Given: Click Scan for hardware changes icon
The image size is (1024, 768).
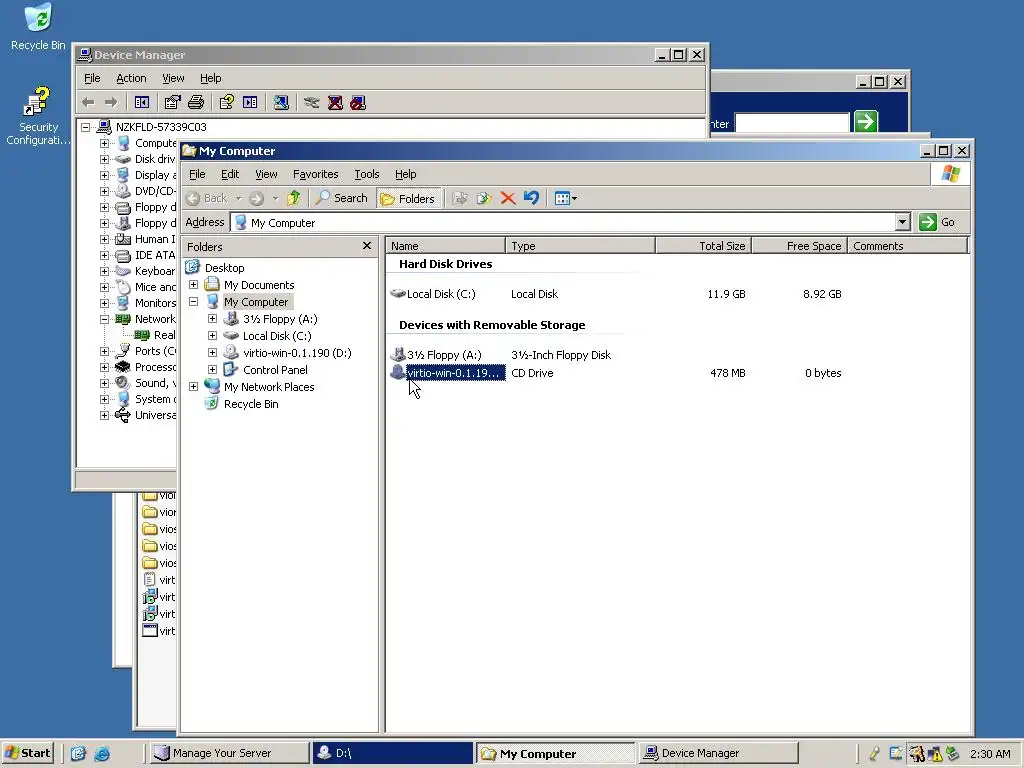Looking at the screenshot, I should coord(281,103).
